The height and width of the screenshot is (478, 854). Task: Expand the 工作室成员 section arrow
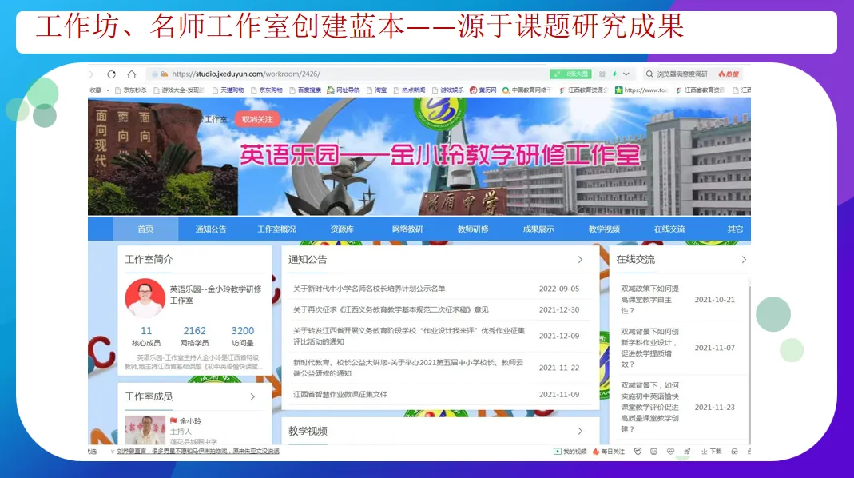252,397
